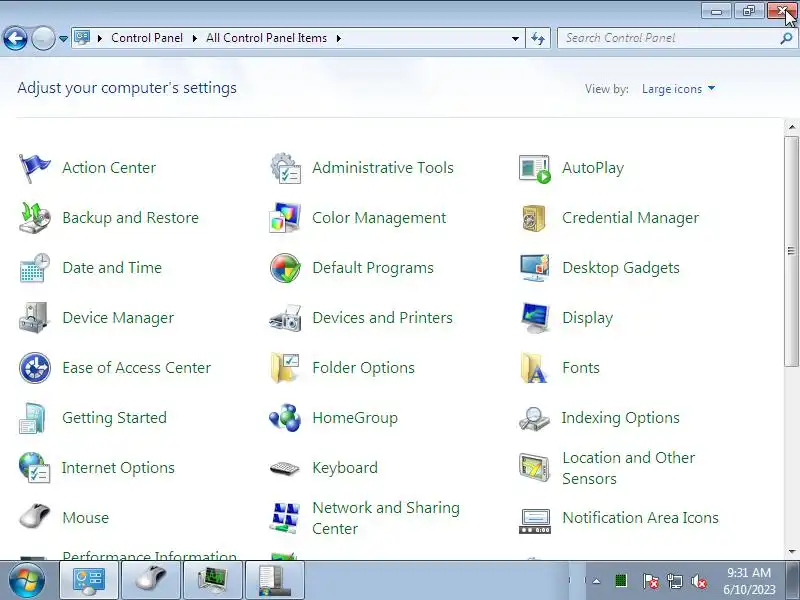This screenshot has width=800, height=600.
Task: Click the computer icon in address bar
Action: (82, 38)
